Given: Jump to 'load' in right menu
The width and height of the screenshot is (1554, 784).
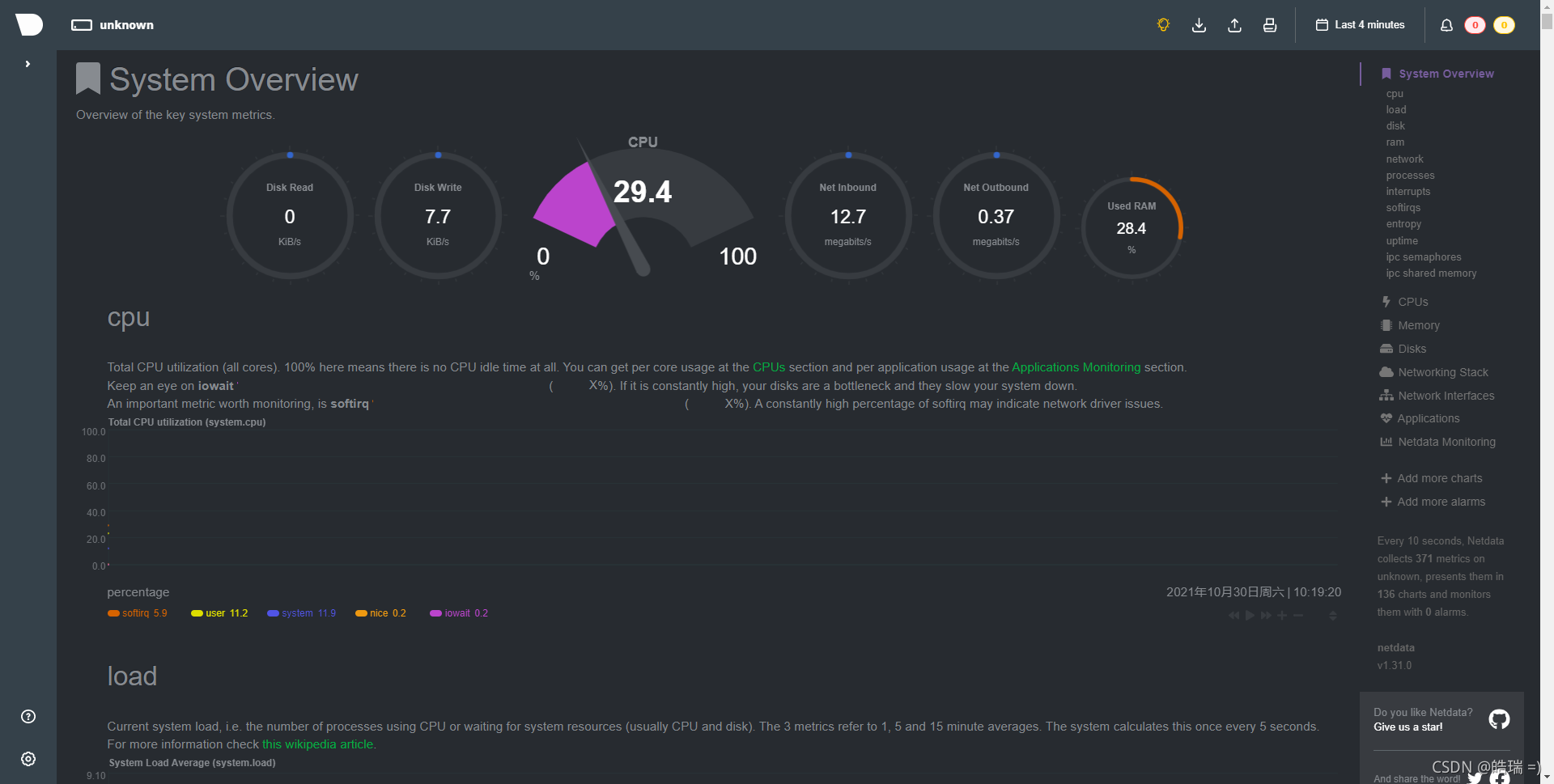Looking at the screenshot, I should 1396,110.
